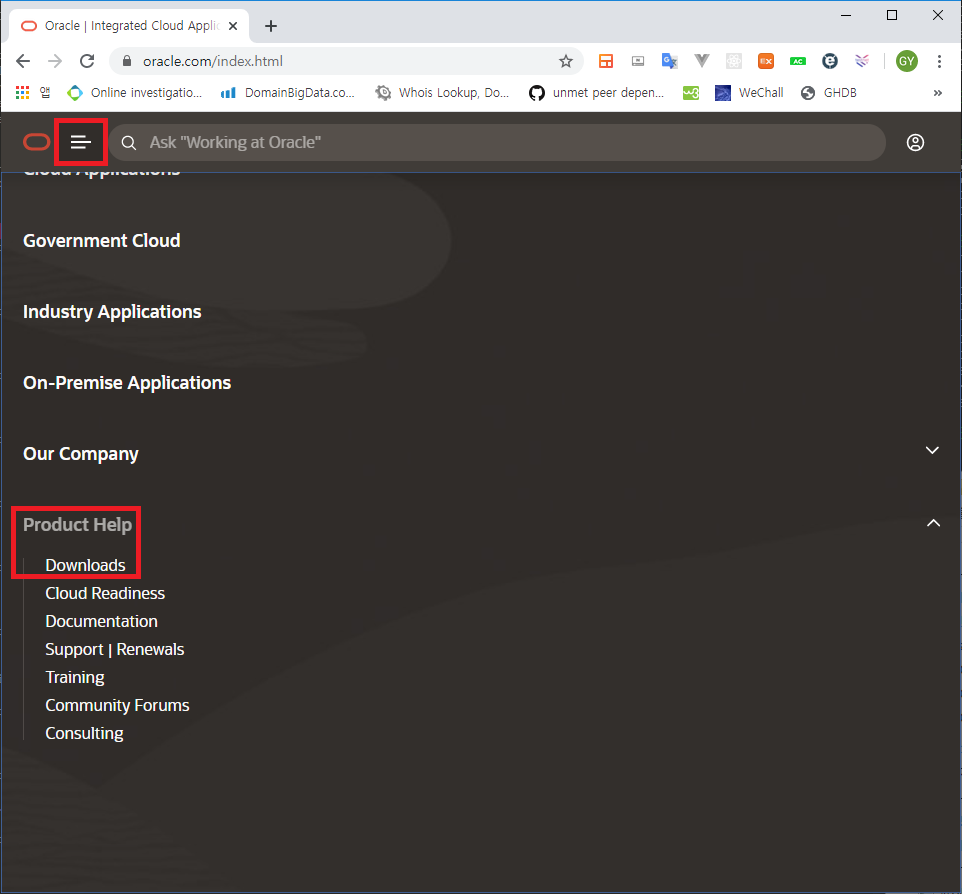
Task: Click the purple feather extension icon
Action: pos(862,61)
